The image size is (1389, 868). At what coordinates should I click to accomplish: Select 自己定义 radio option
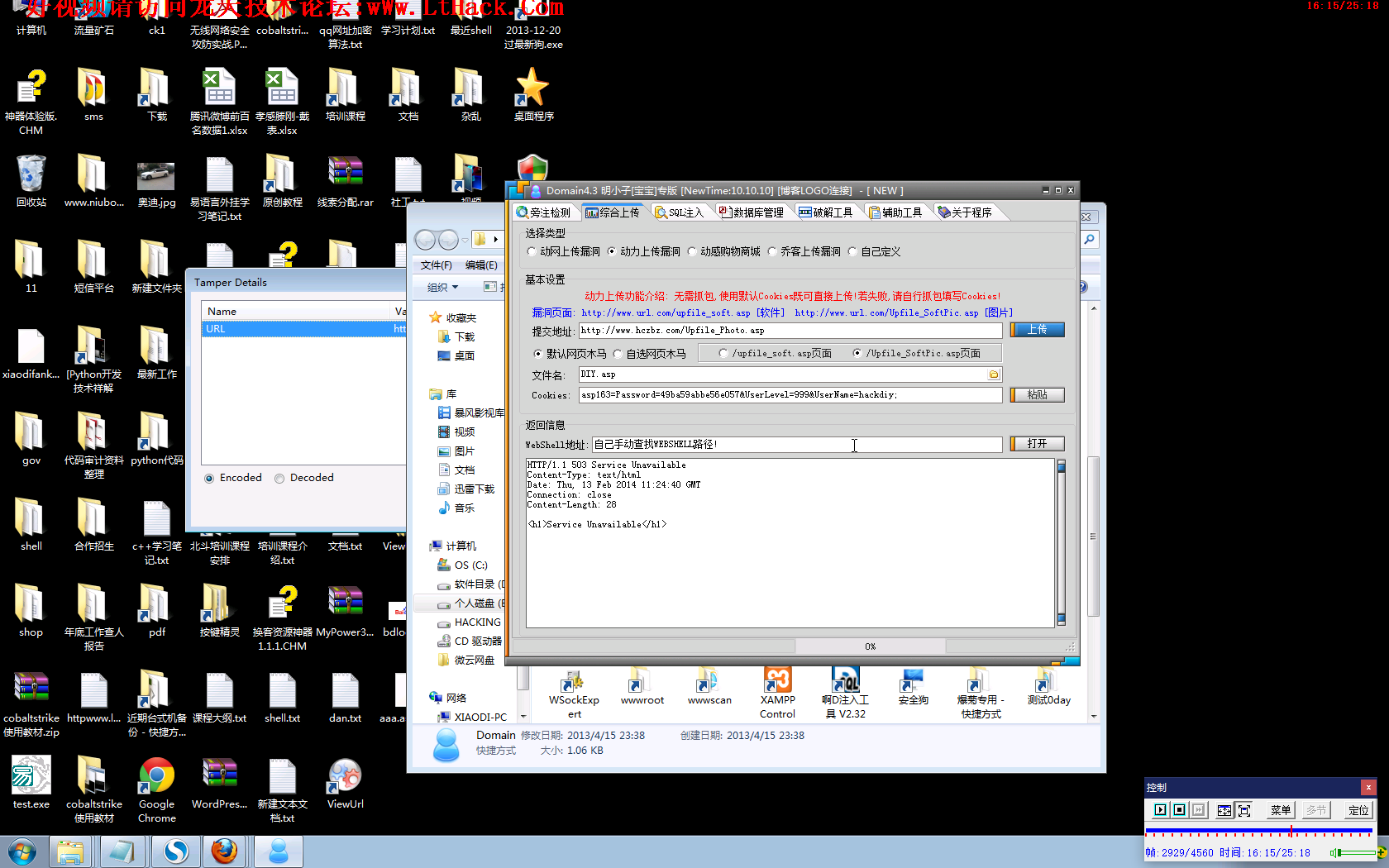874,251
